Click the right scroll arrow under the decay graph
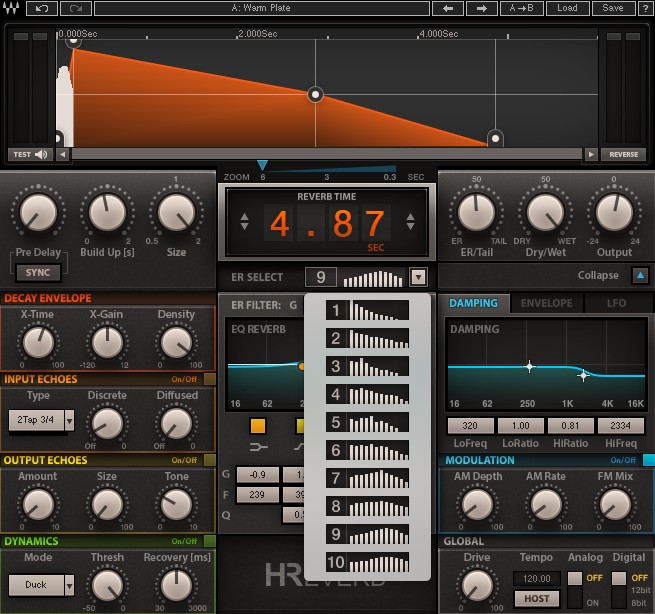 click(591, 155)
